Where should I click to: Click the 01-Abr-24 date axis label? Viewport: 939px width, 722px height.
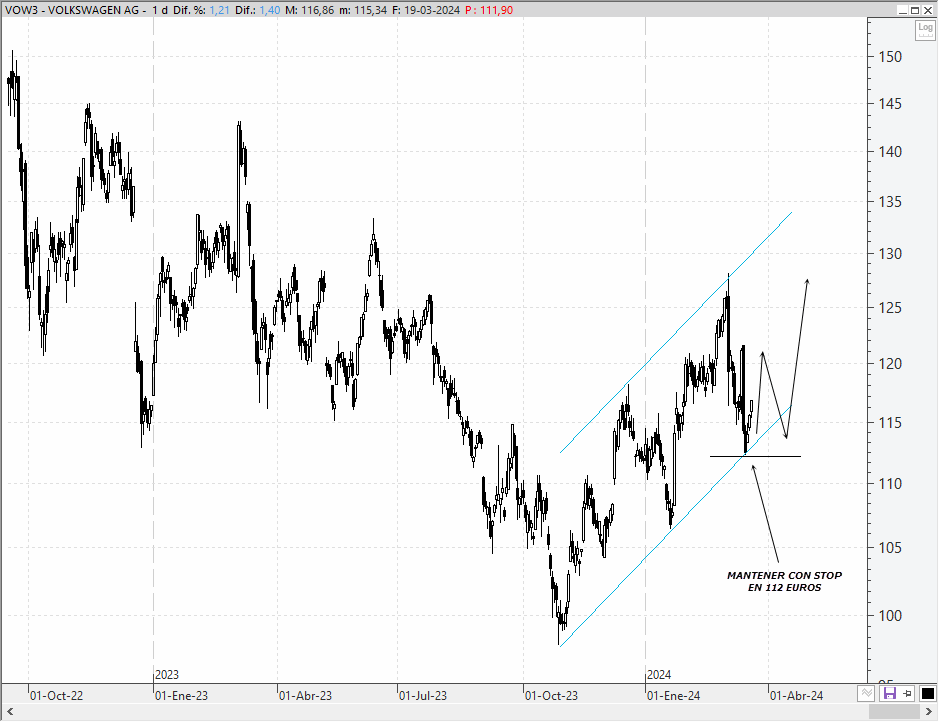click(x=796, y=696)
